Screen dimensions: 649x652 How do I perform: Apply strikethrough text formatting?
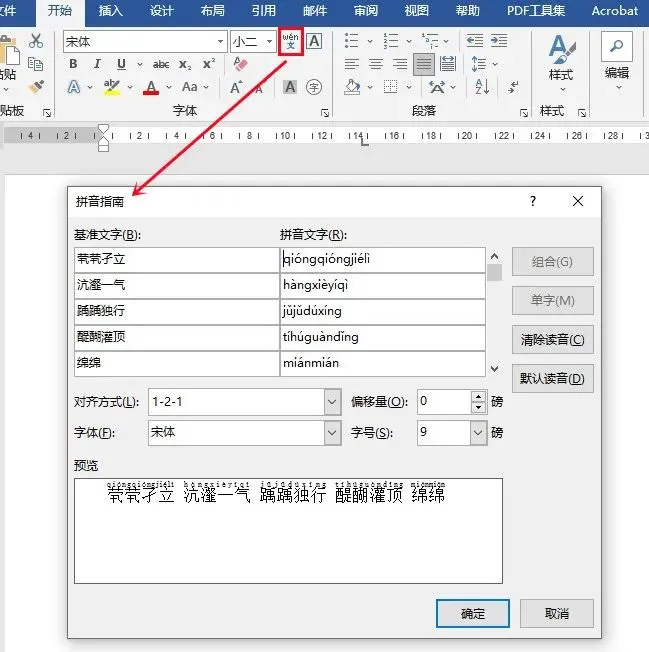(x=163, y=64)
